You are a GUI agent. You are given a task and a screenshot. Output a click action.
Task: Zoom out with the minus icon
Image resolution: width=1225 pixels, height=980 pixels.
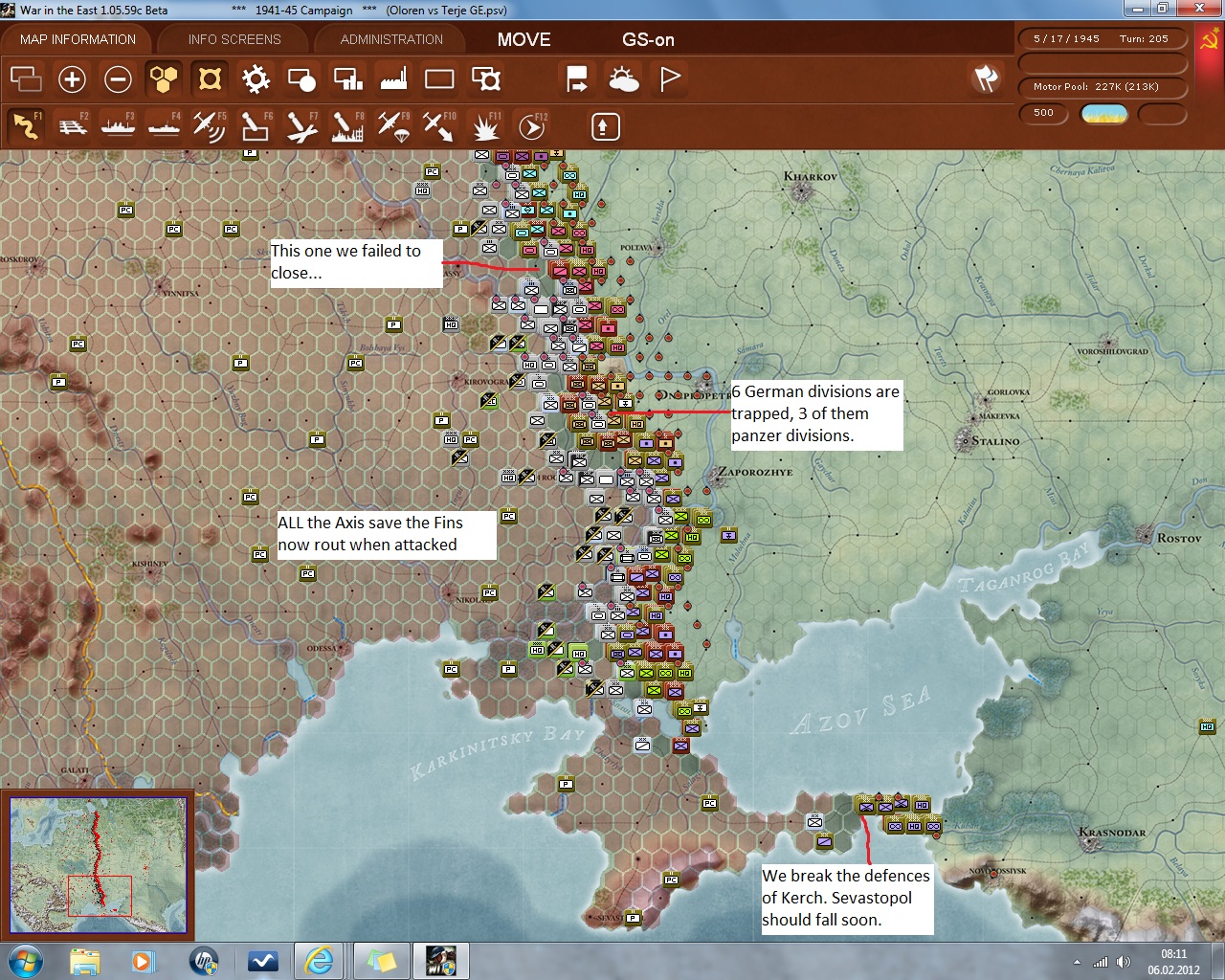[x=118, y=78]
